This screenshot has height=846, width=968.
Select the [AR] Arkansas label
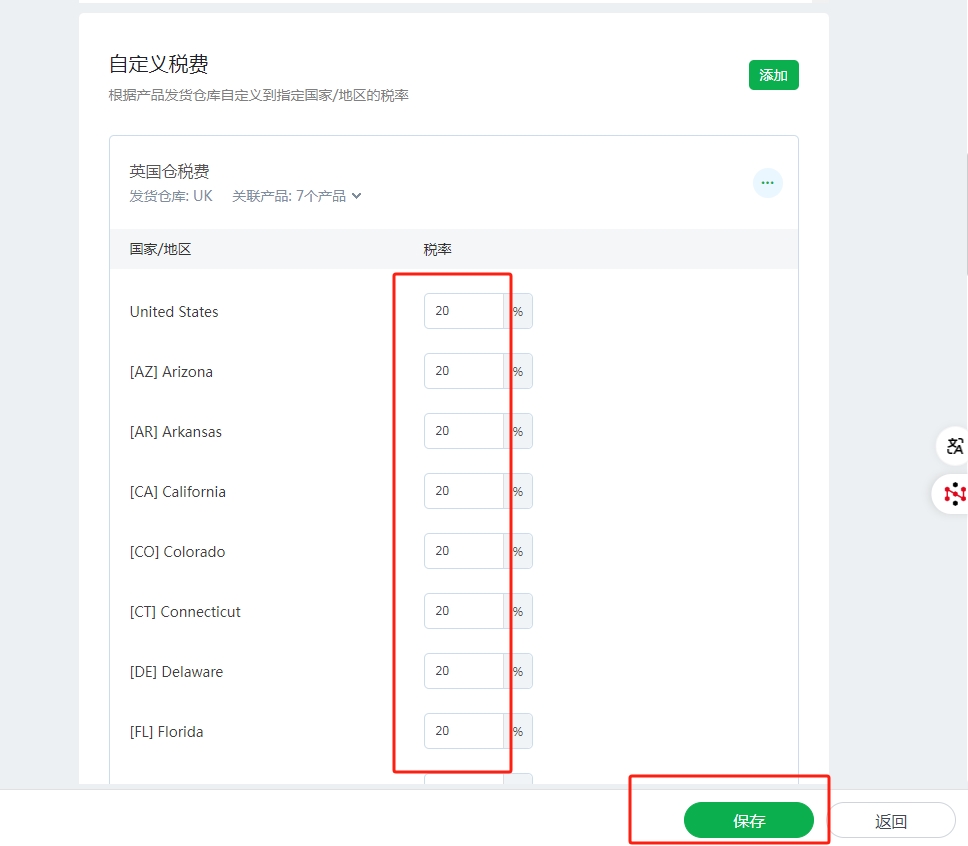tap(175, 432)
